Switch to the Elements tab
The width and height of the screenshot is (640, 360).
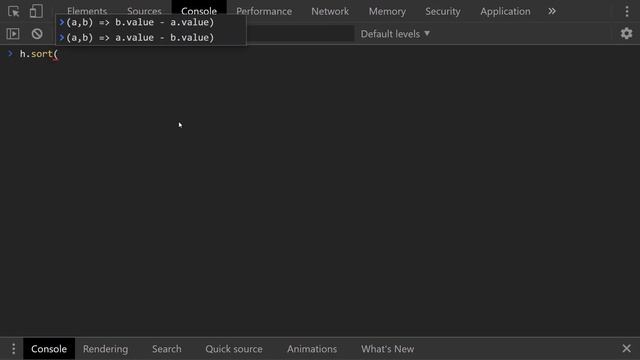[87, 11]
